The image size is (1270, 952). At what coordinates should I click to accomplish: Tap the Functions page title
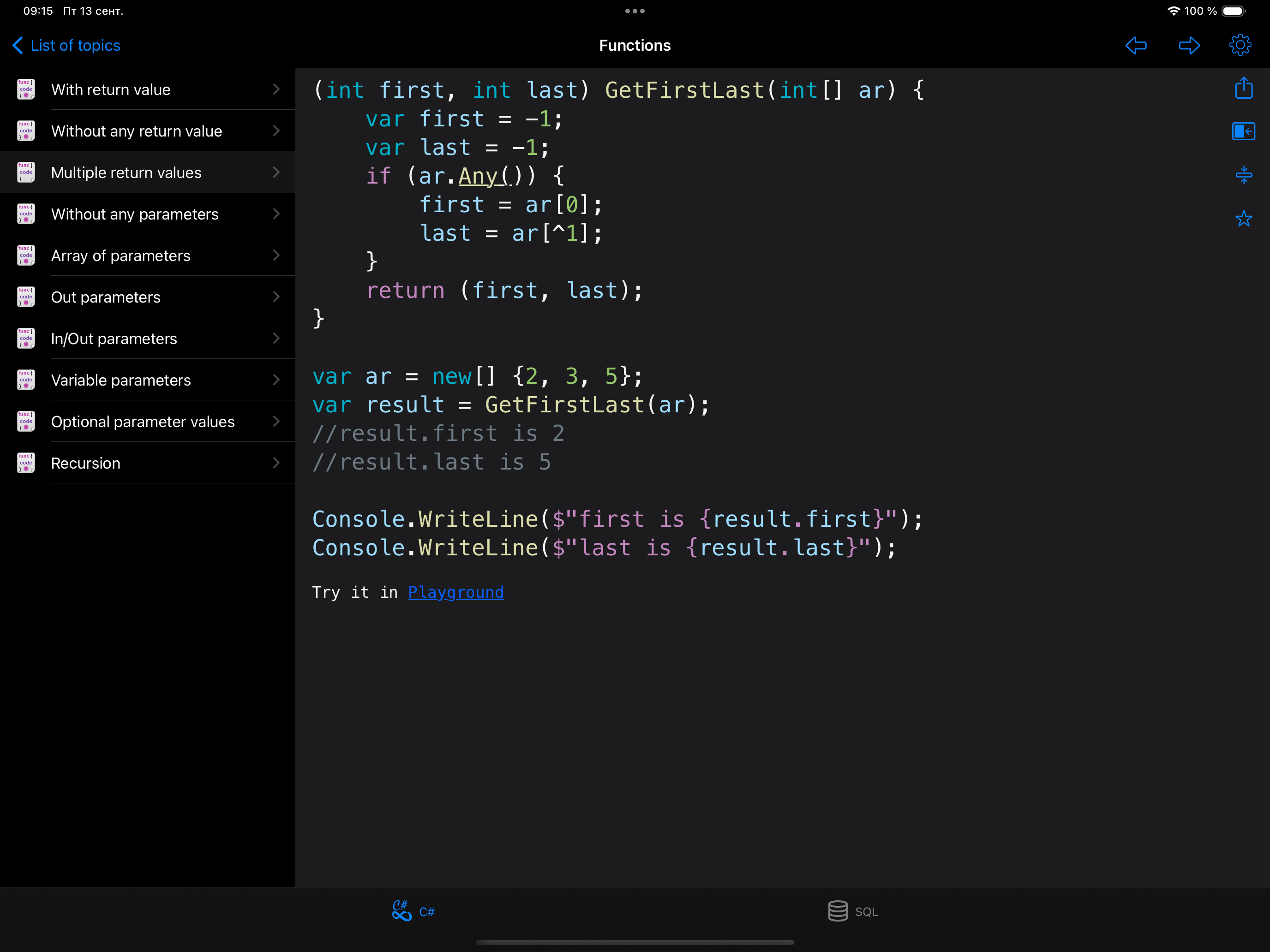tap(635, 45)
